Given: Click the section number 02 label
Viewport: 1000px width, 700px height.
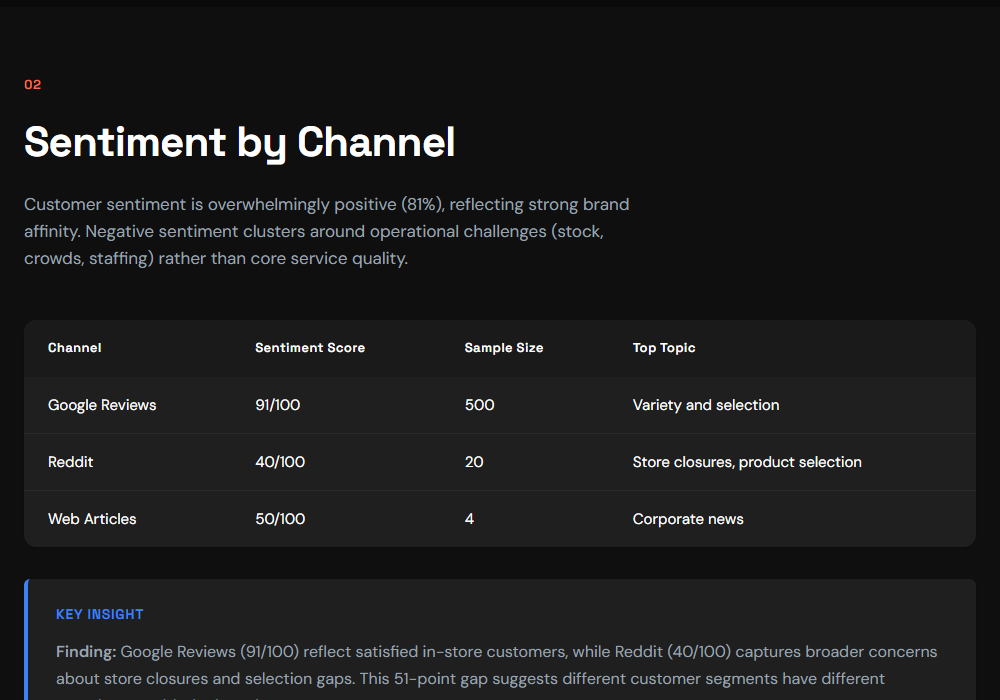Looking at the screenshot, I should 33,85.
